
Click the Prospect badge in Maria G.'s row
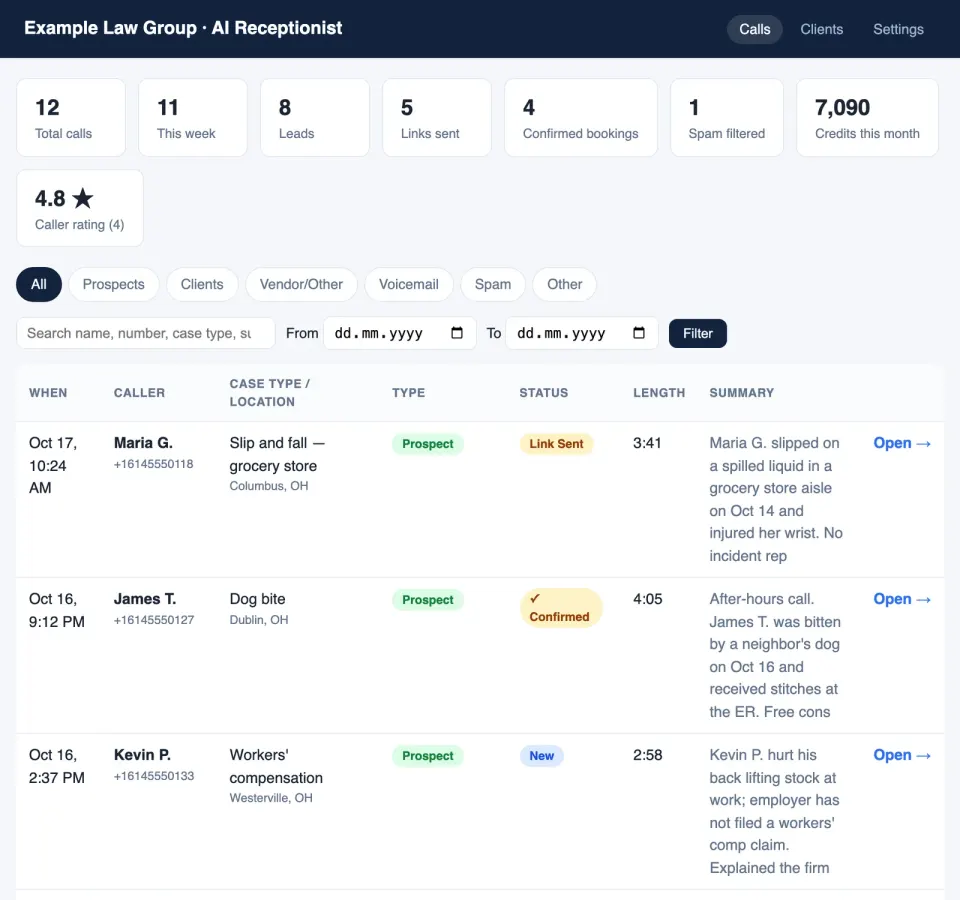click(x=427, y=444)
